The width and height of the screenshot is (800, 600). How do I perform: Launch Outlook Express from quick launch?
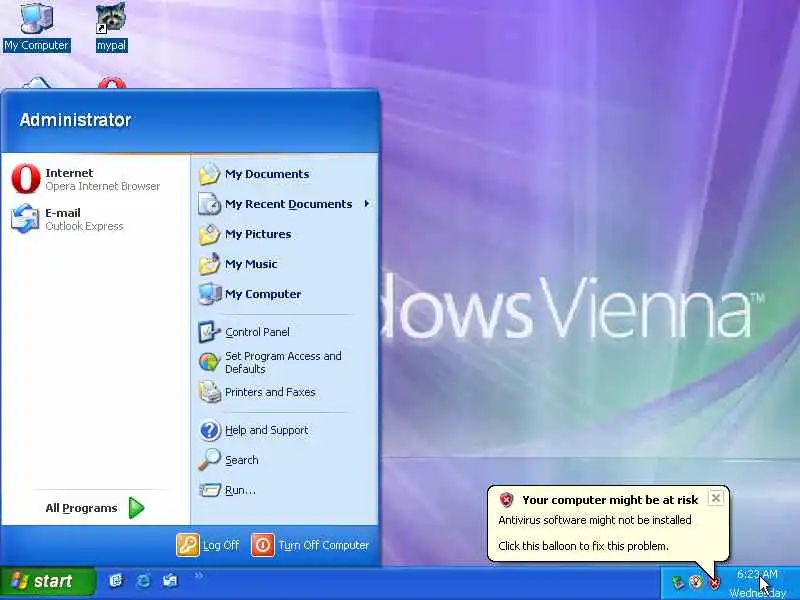coord(170,581)
